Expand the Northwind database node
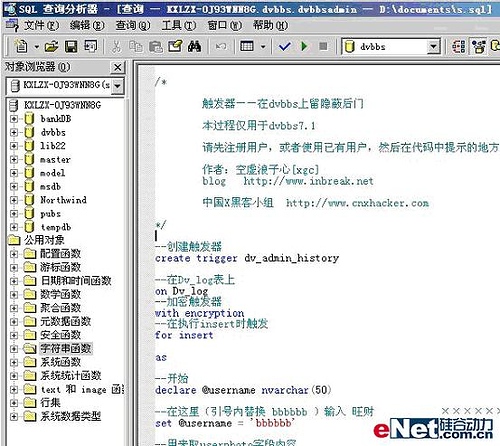 point(14,200)
